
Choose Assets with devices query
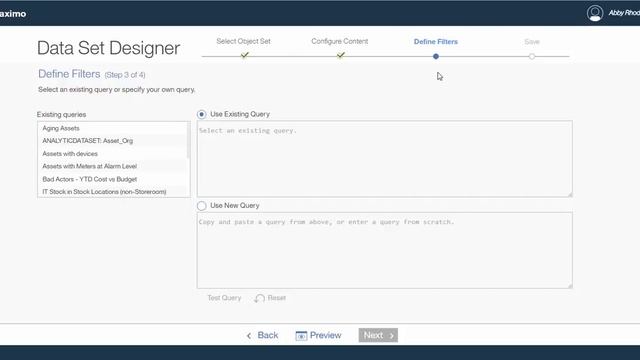tap(112, 154)
